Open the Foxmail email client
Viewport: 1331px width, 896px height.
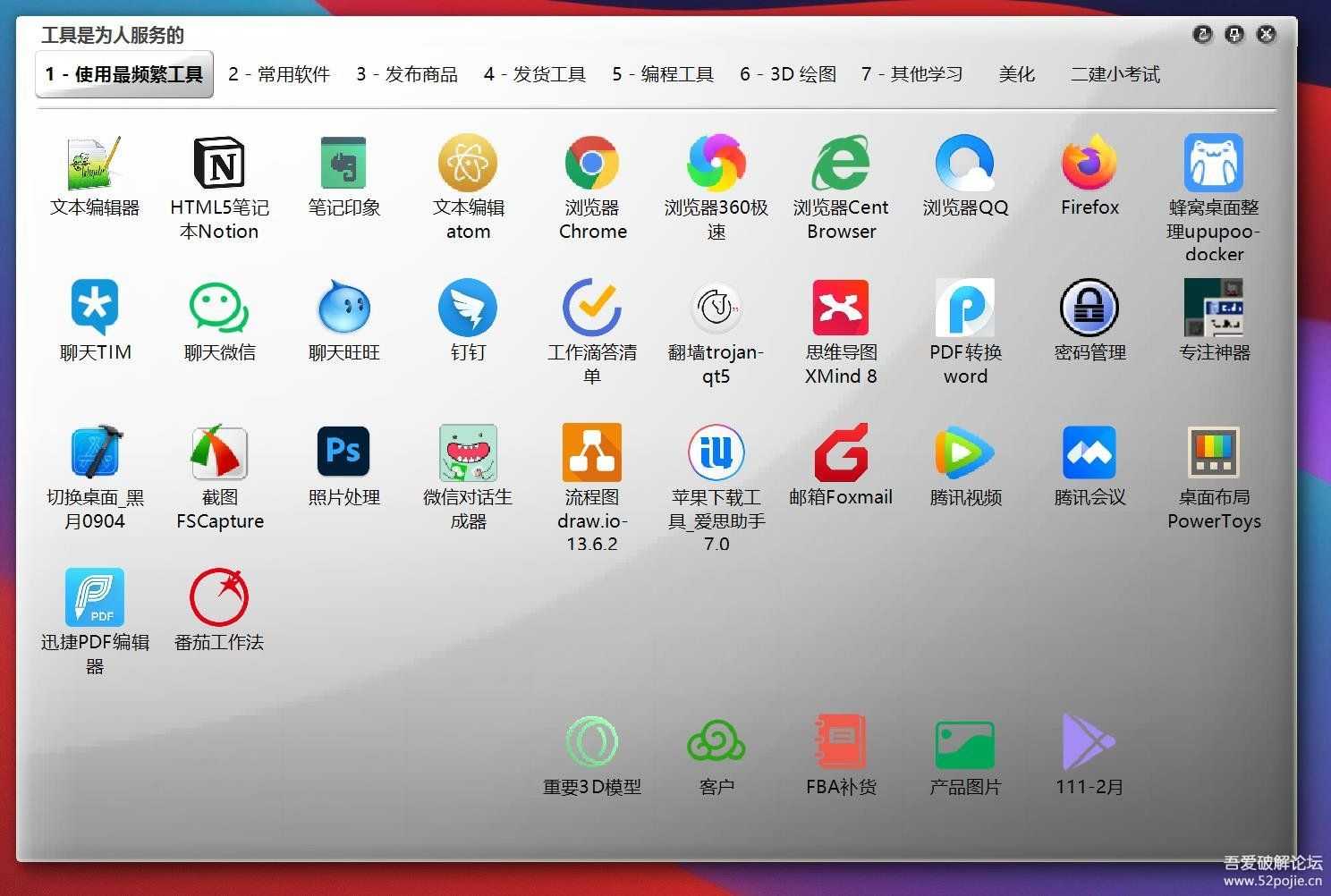pyautogui.click(x=841, y=452)
